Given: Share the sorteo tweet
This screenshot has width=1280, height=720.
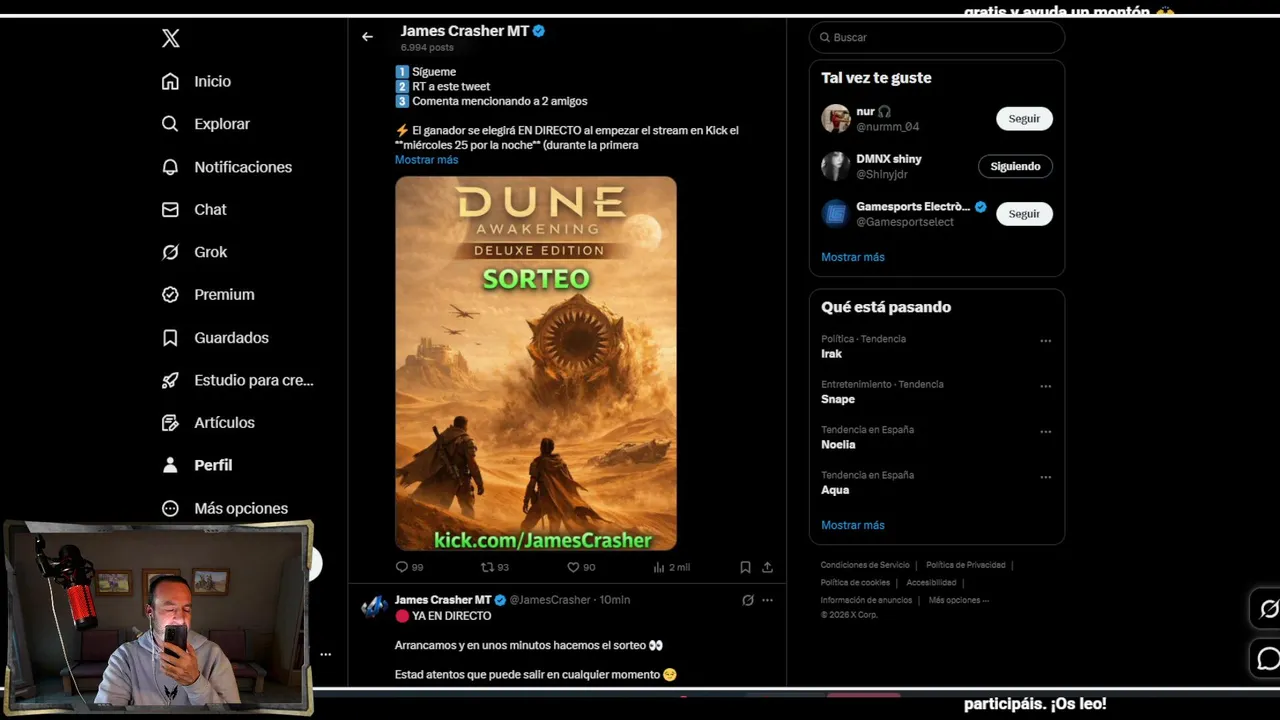Looking at the screenshot, I should [767, 567].
